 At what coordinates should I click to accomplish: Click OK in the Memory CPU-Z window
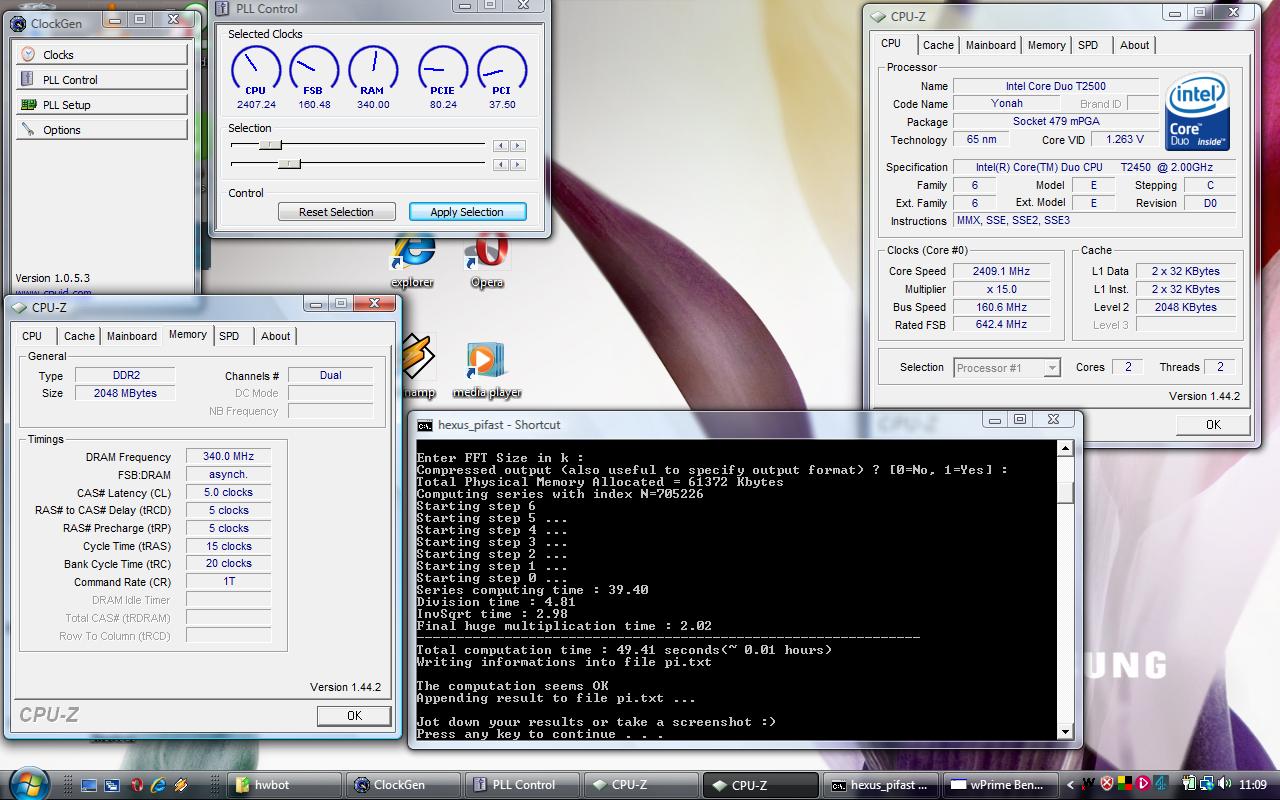[x=354, y=716]
